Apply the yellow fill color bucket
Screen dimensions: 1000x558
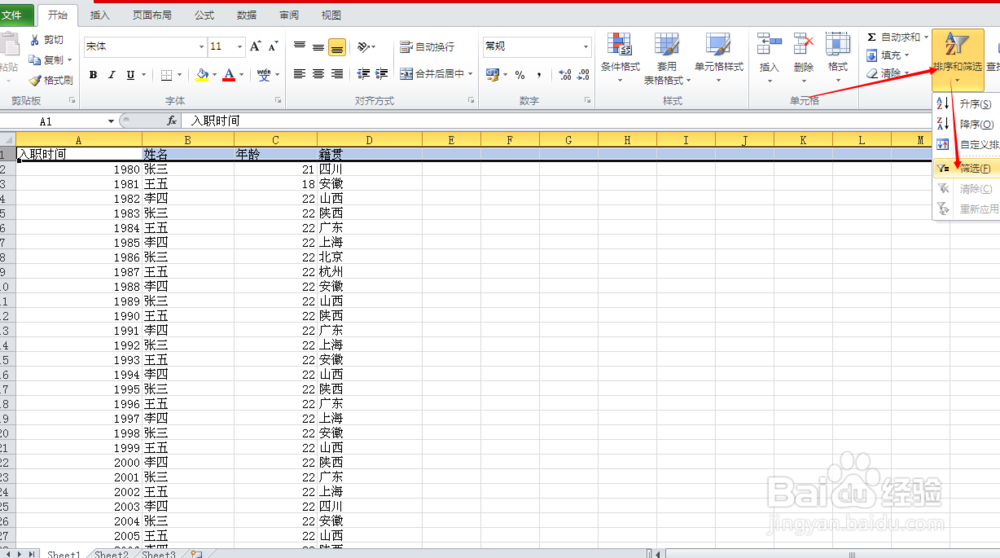pyautogui.click(x=202, y=75)
